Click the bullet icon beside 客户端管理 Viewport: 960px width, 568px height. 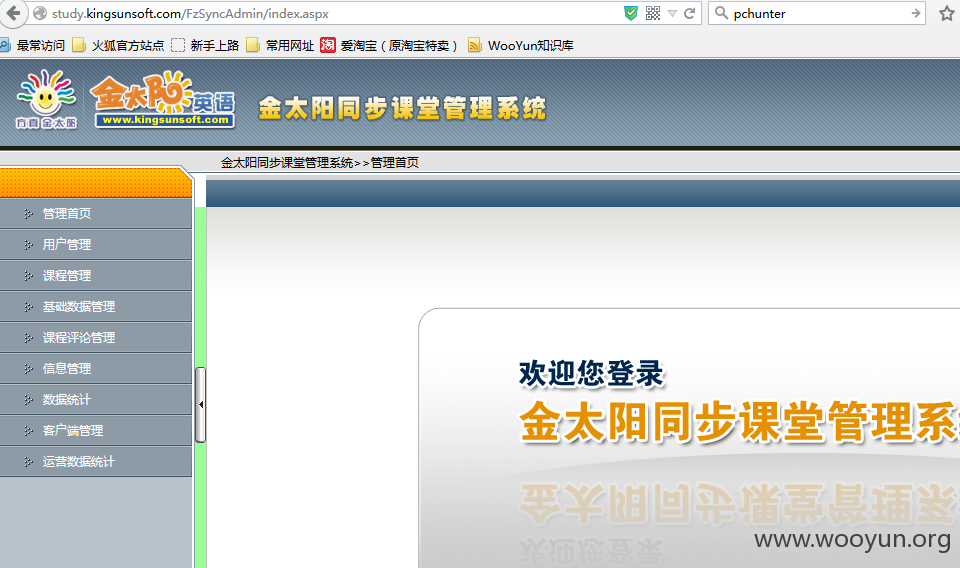tap(28, 431)
